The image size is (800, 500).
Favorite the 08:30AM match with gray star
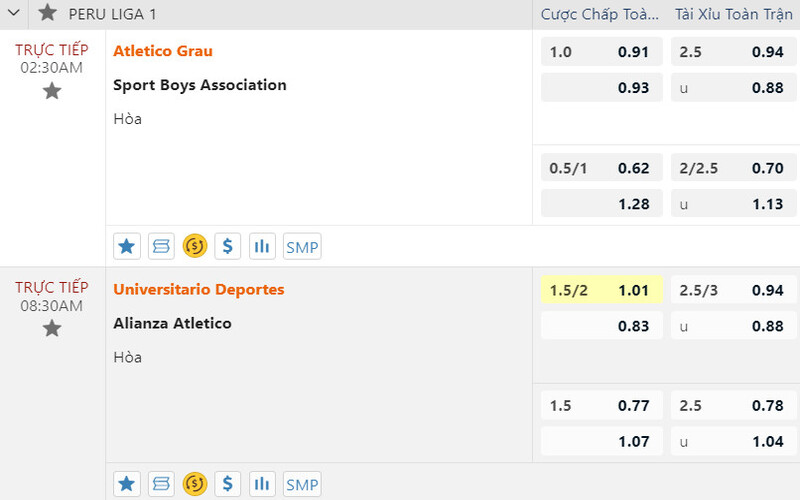point(52,329)
